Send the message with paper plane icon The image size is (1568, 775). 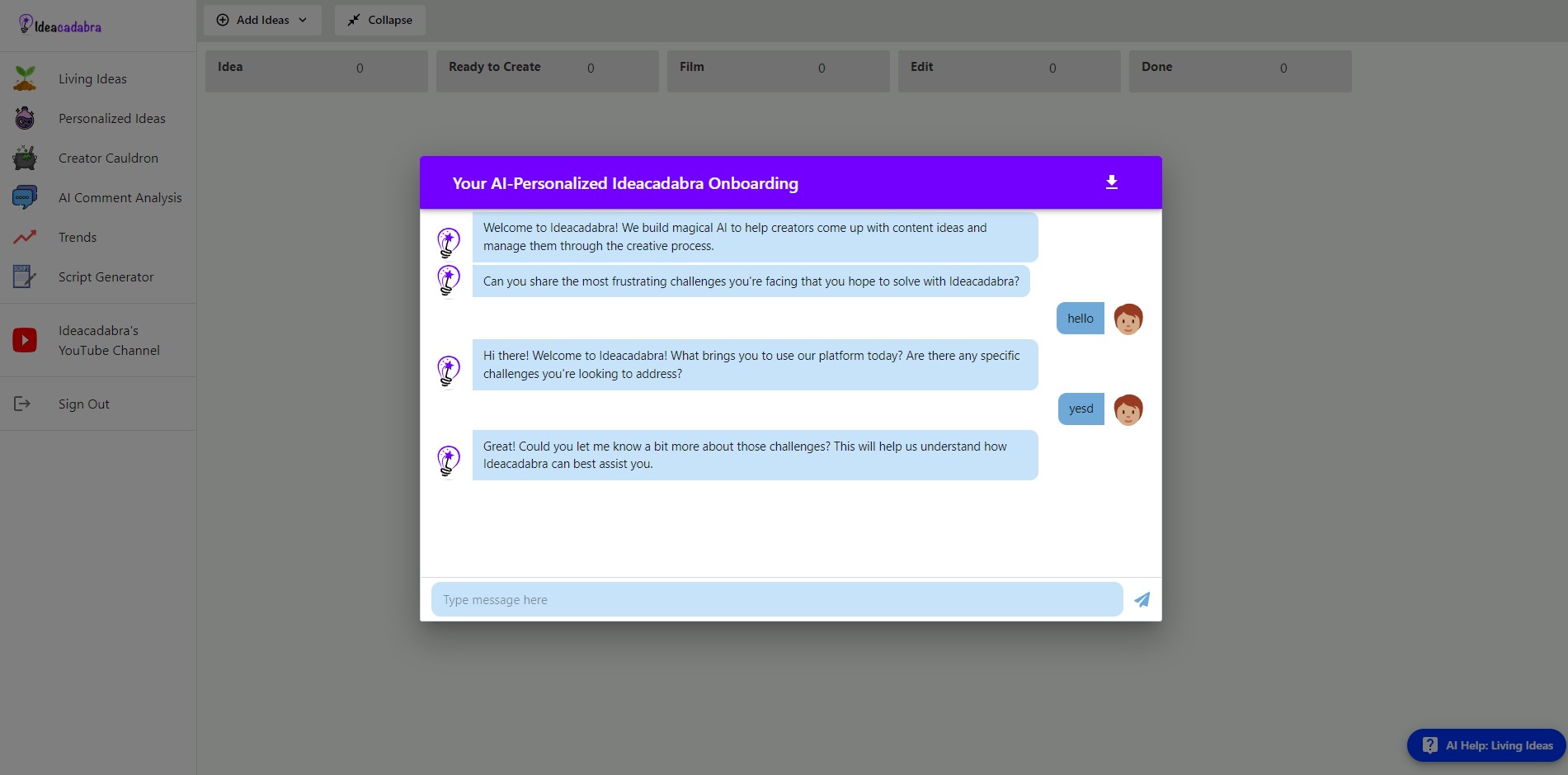1142,599
